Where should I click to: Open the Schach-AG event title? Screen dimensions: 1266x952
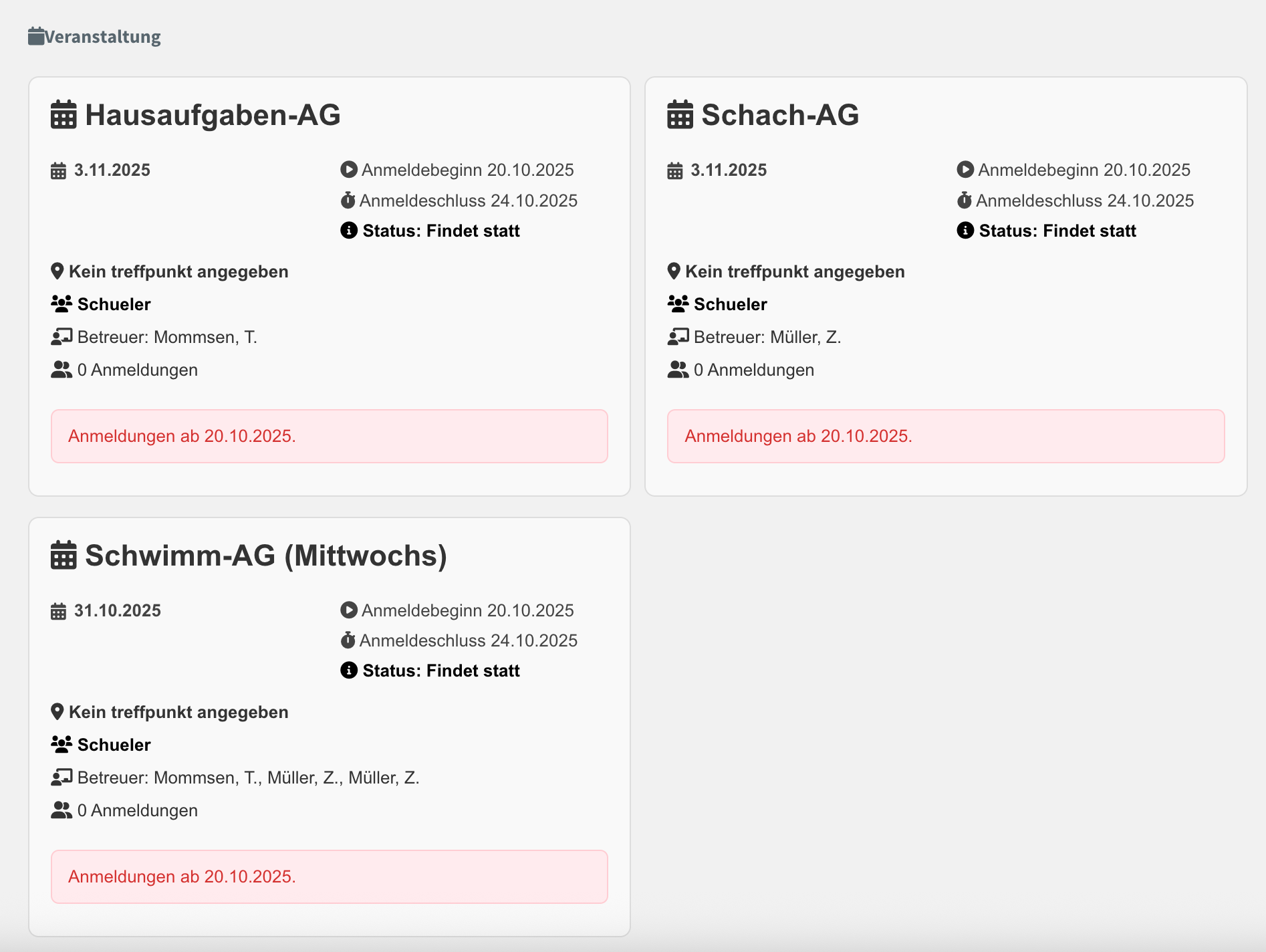[780, 115]
